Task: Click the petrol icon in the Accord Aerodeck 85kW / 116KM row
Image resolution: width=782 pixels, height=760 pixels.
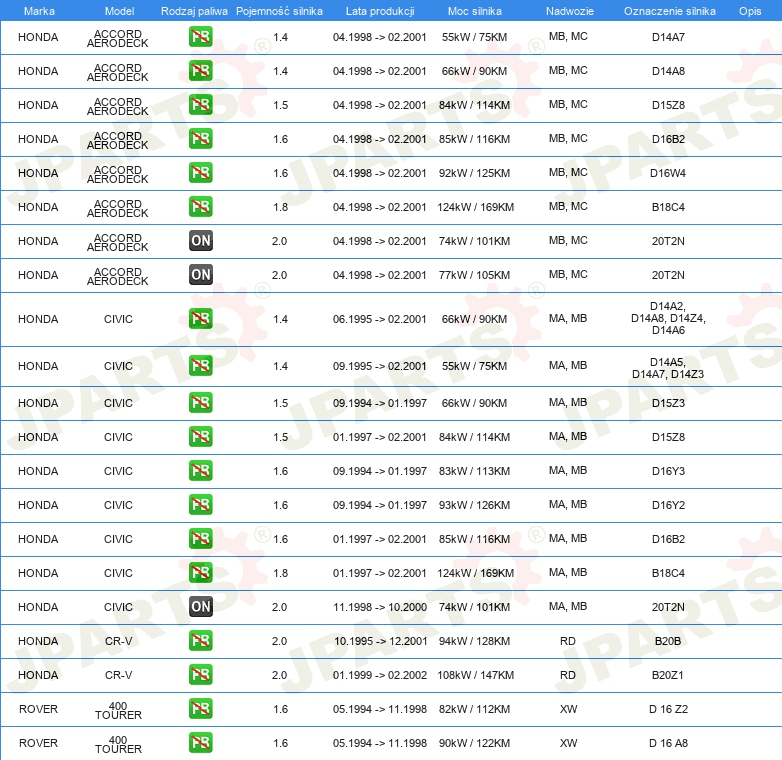Action: (x=200, y=138)
